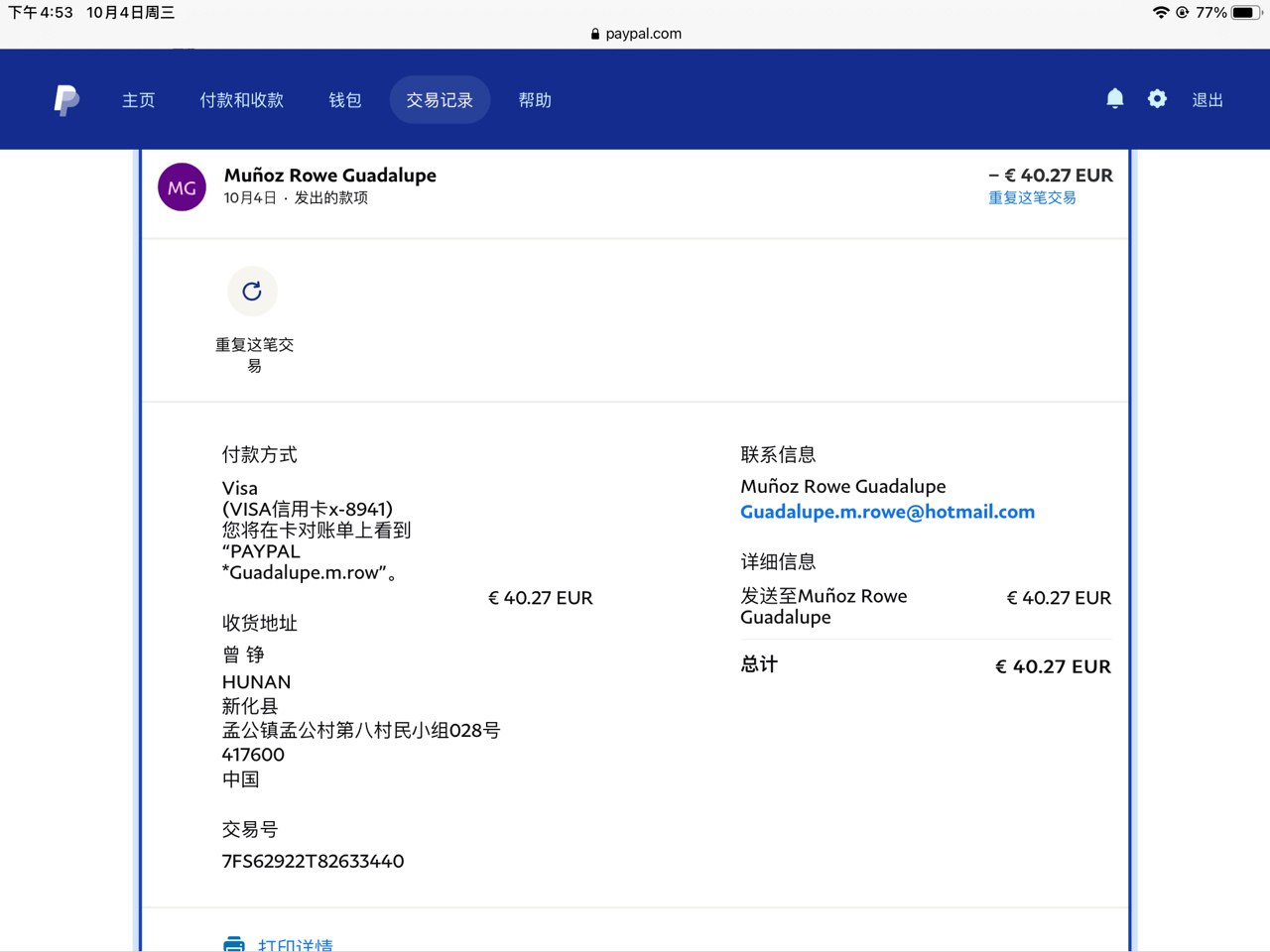The width and height of the screenshot is (1270, 952).
Task: Open settings via the gear icon
Action: (1157, 99)
